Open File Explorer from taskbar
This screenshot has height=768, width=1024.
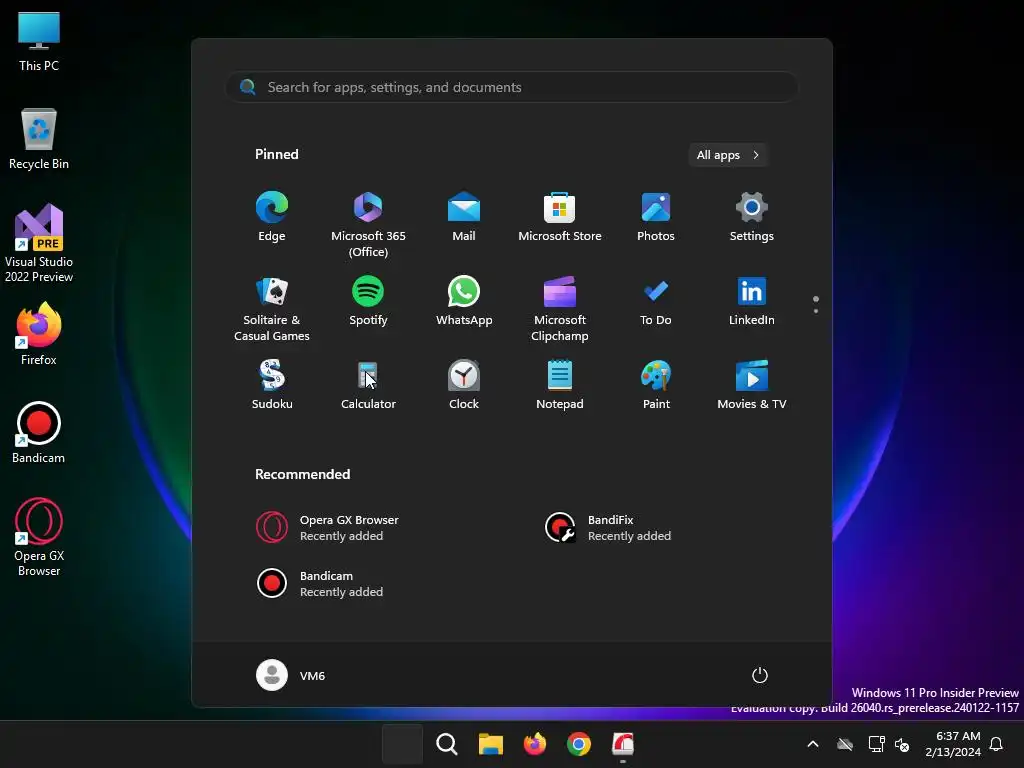pos(490,744)
